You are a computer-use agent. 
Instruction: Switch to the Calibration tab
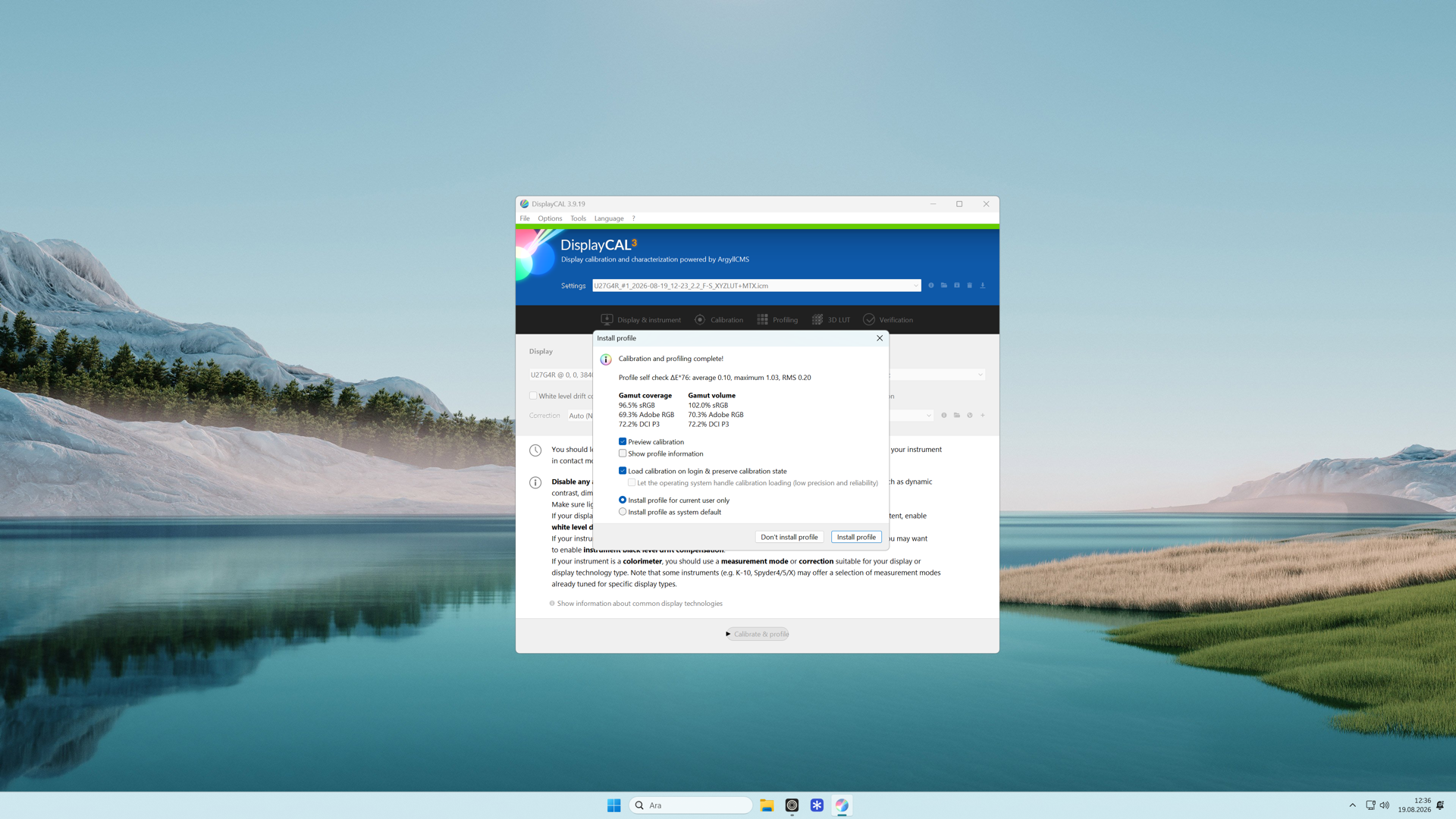tap(719, 320)
